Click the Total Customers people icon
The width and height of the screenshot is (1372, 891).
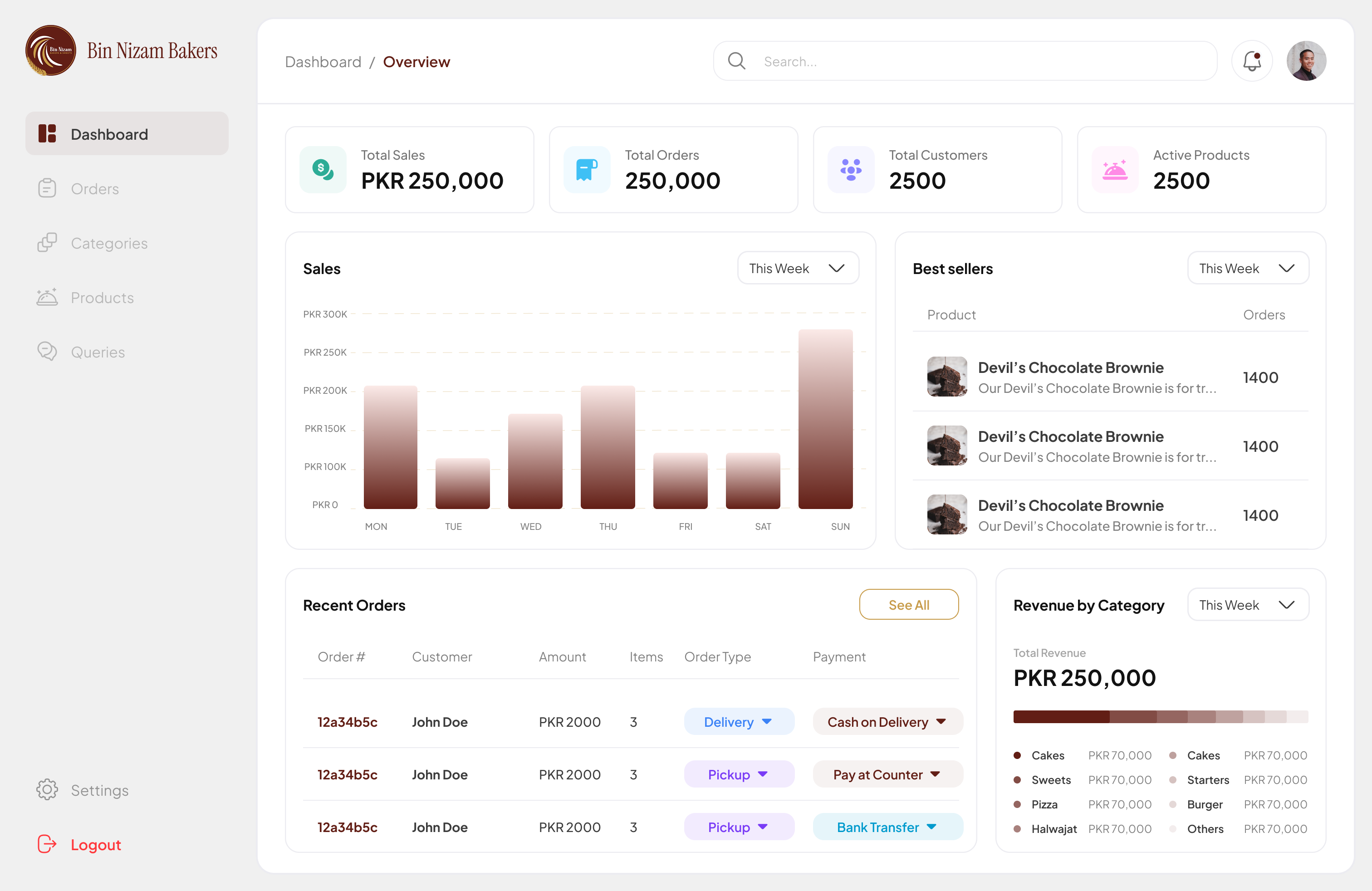pos(851,169)
